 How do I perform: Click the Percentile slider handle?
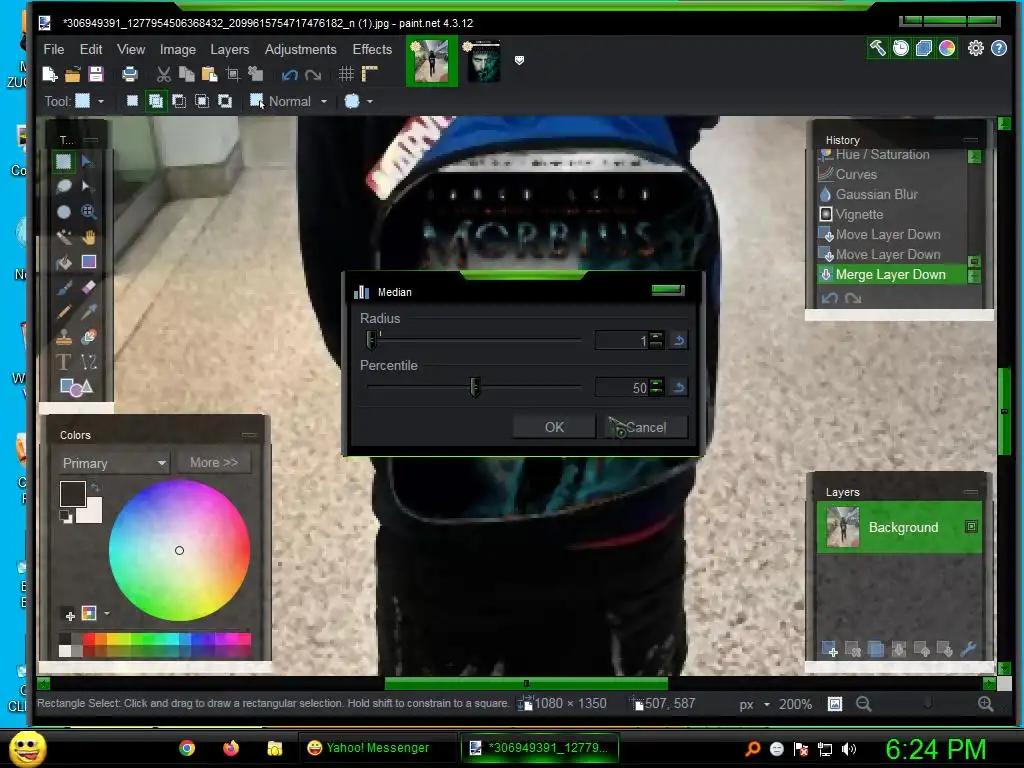pos(475,387)
